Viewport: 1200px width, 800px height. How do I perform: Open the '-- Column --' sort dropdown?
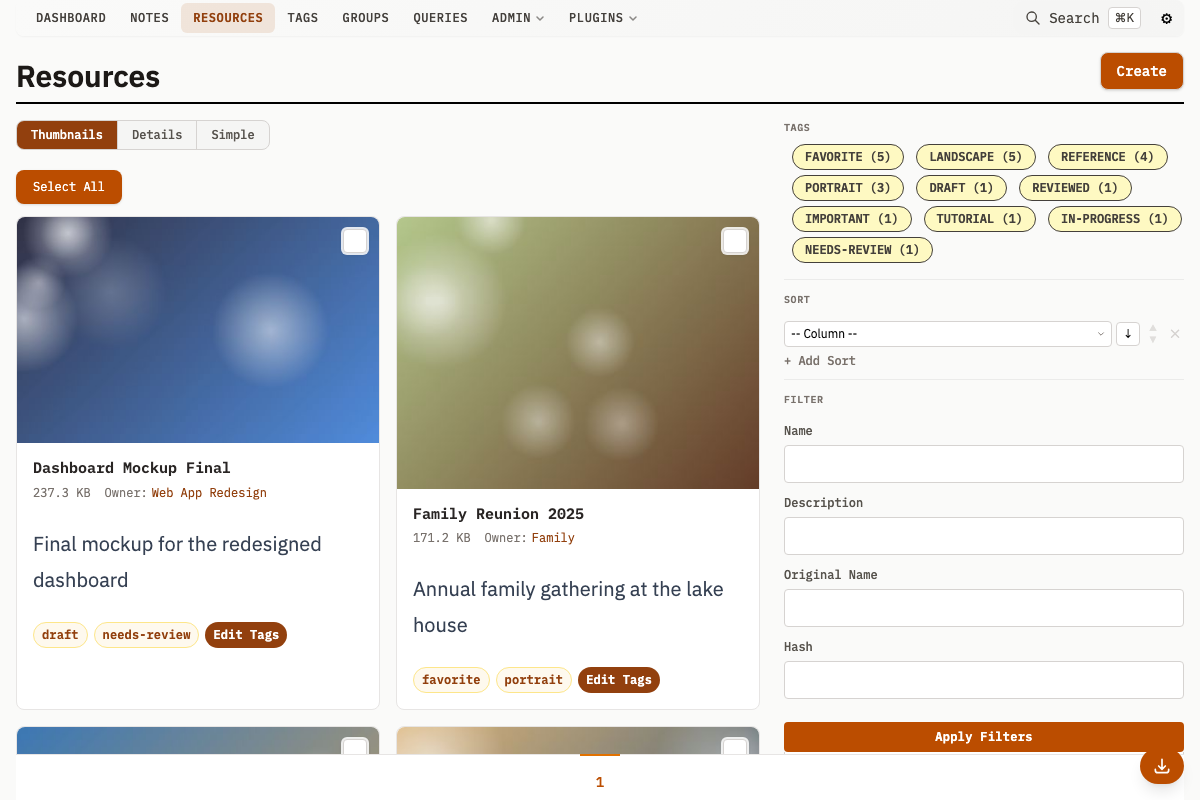coord(947,333)
